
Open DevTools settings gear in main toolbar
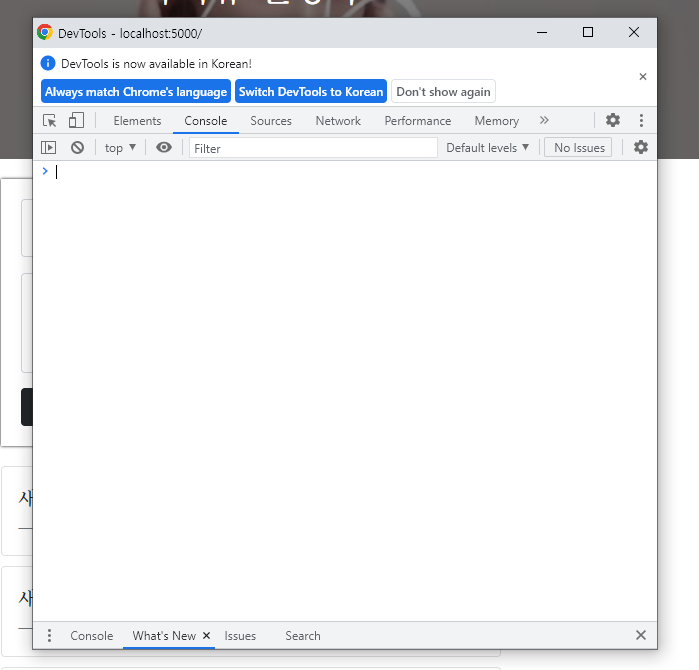click(x=613, y=120)
